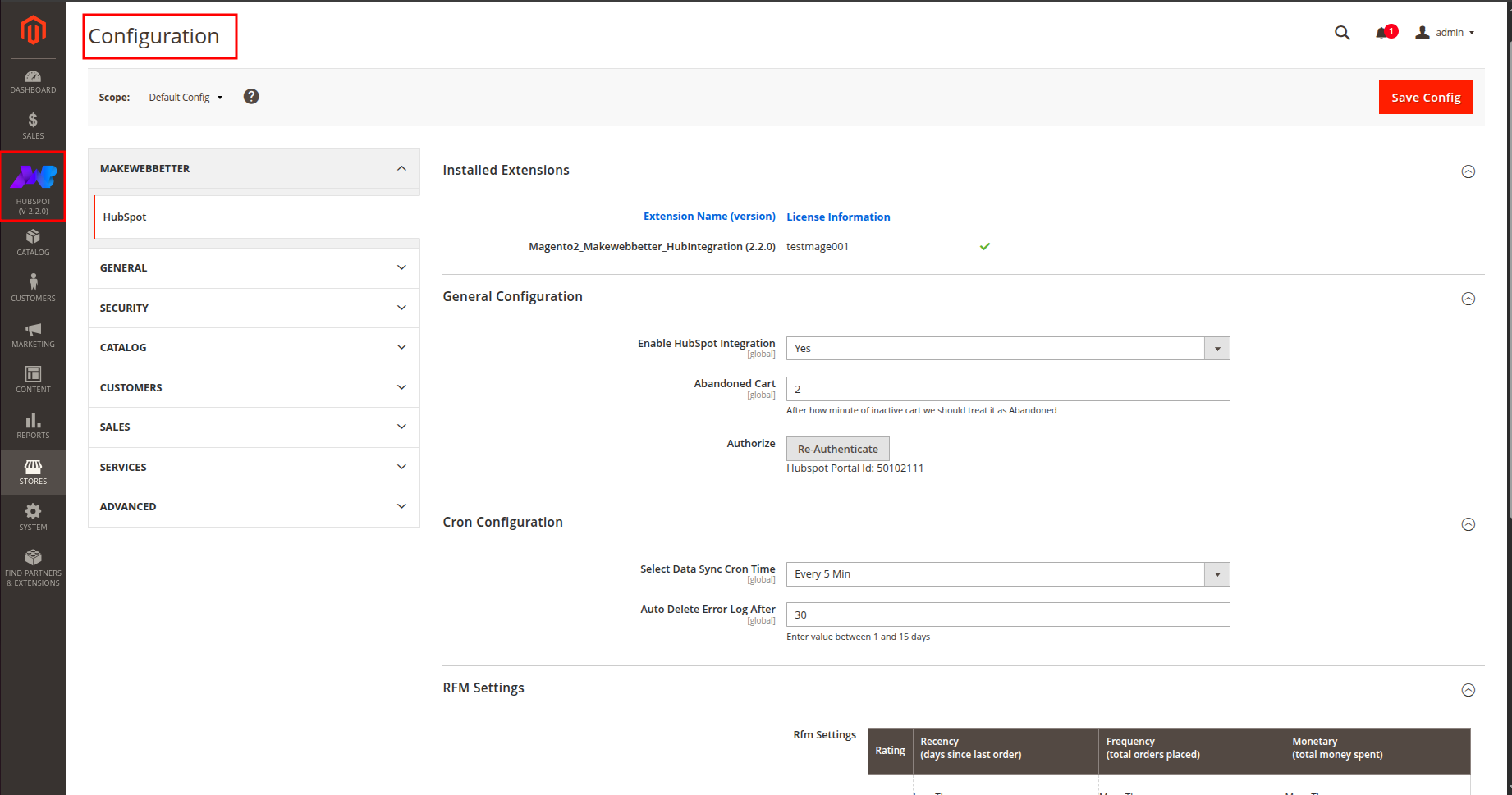The height and width of the screenshot is (795, 1512).
Task: Expand the Security configuration tab
Action: click(254, 308)
